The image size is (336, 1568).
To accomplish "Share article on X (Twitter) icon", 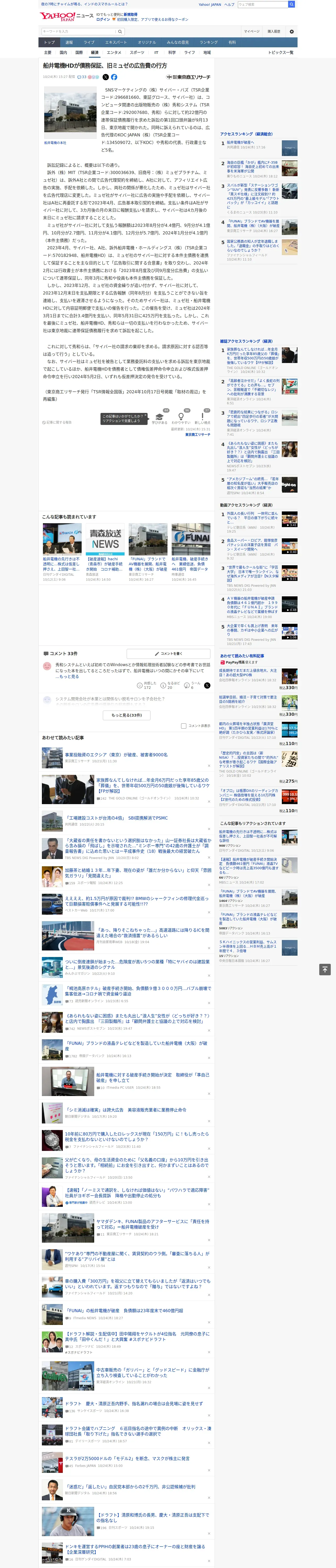I will (x=105, y=77).
